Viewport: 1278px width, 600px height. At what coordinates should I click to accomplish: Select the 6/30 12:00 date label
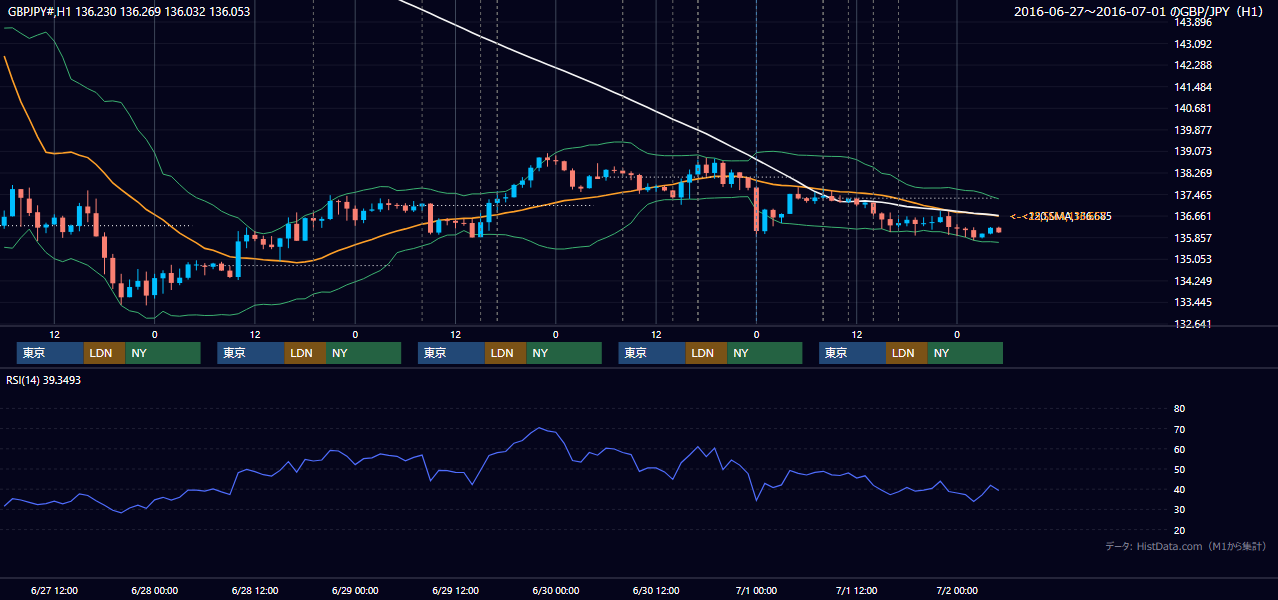click(657, 590)
